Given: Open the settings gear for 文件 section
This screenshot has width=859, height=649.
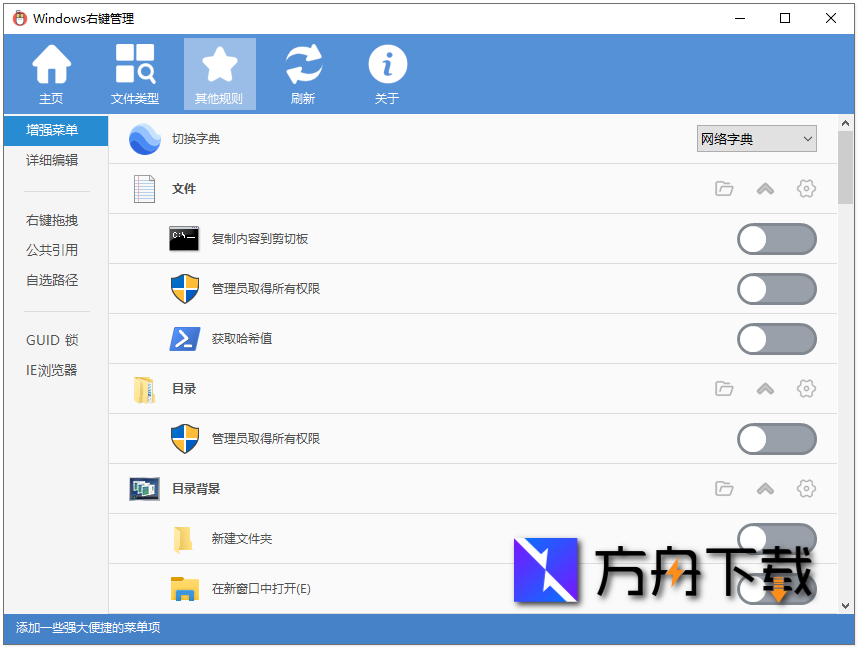Looking at the screenshot, I should [x=806, y=188].
